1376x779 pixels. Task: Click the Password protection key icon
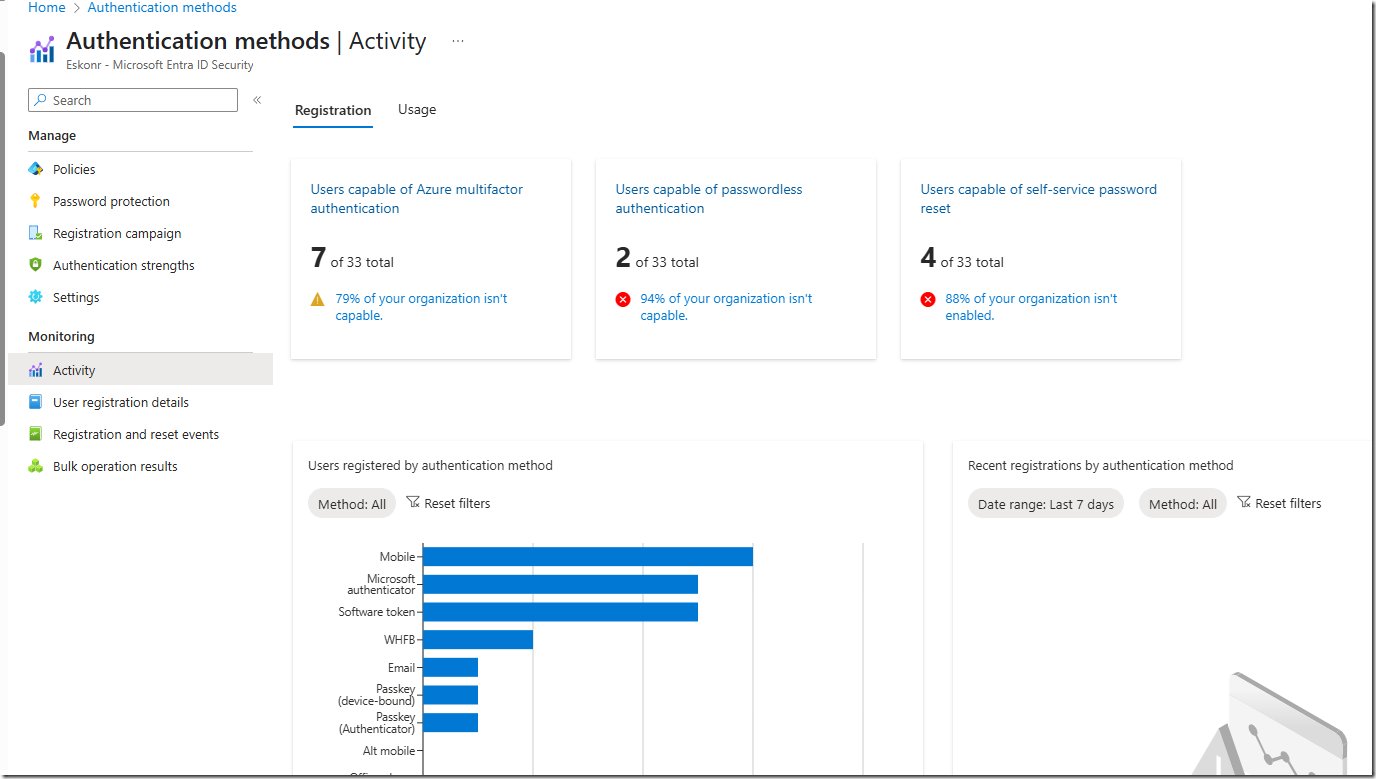(36, 201)
